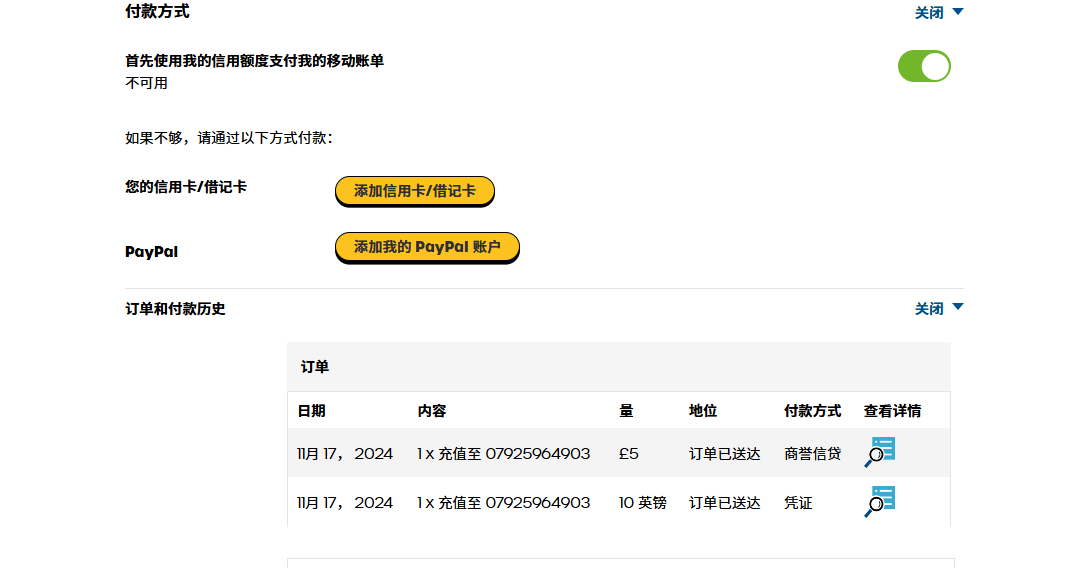1071x568 pixels.
Task: Click the 订单 table title bar
Action: [x=618, y=367]
